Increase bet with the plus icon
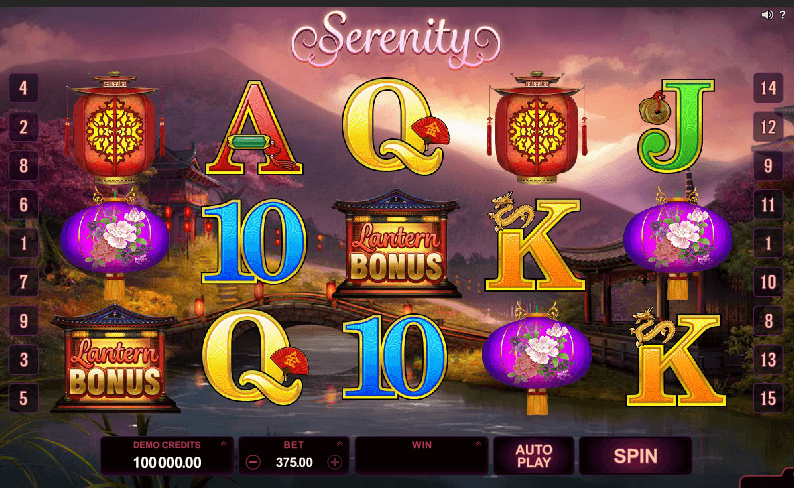This screenshot has height=488, width=794. point(335,462)
